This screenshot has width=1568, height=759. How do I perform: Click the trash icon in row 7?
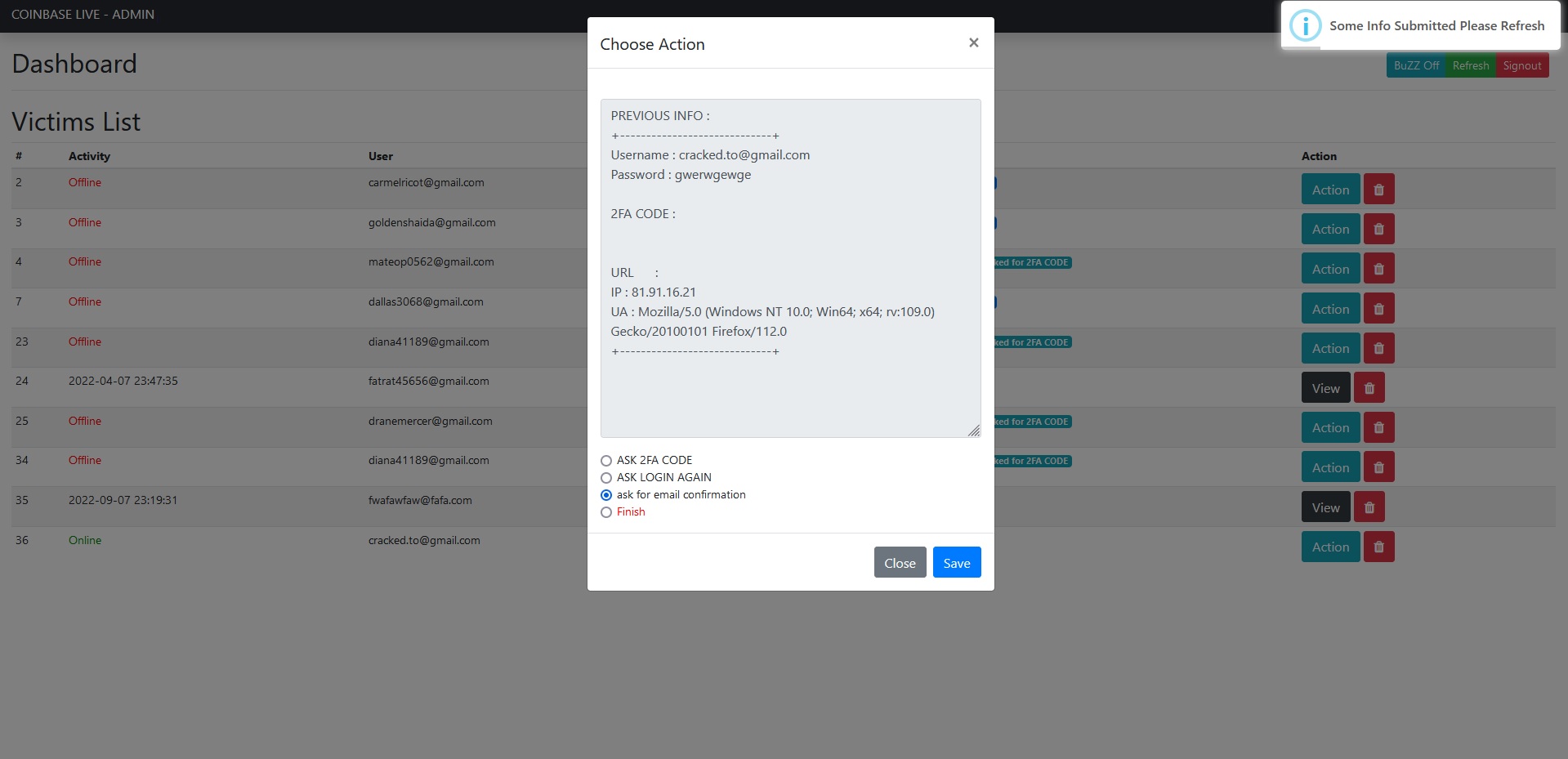pos(1378,309)
